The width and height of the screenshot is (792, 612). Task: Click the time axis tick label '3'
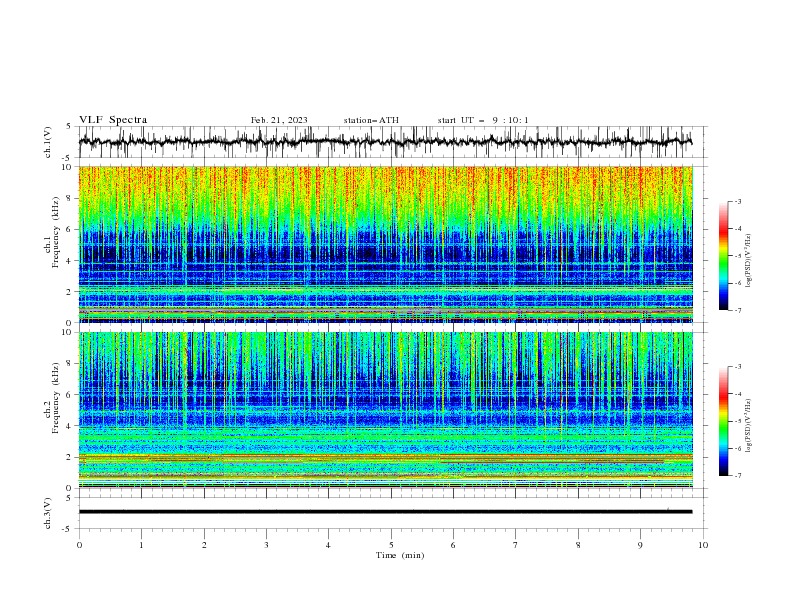[x=266, y=545]
